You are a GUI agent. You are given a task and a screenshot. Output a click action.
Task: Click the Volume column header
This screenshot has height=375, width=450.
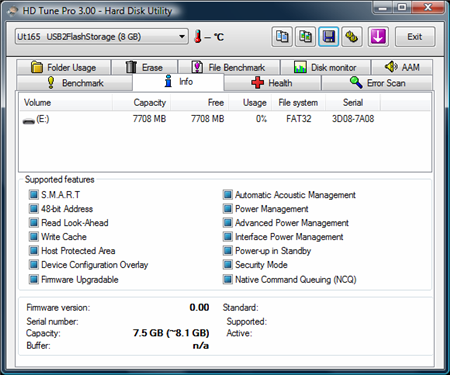point(66,103)
